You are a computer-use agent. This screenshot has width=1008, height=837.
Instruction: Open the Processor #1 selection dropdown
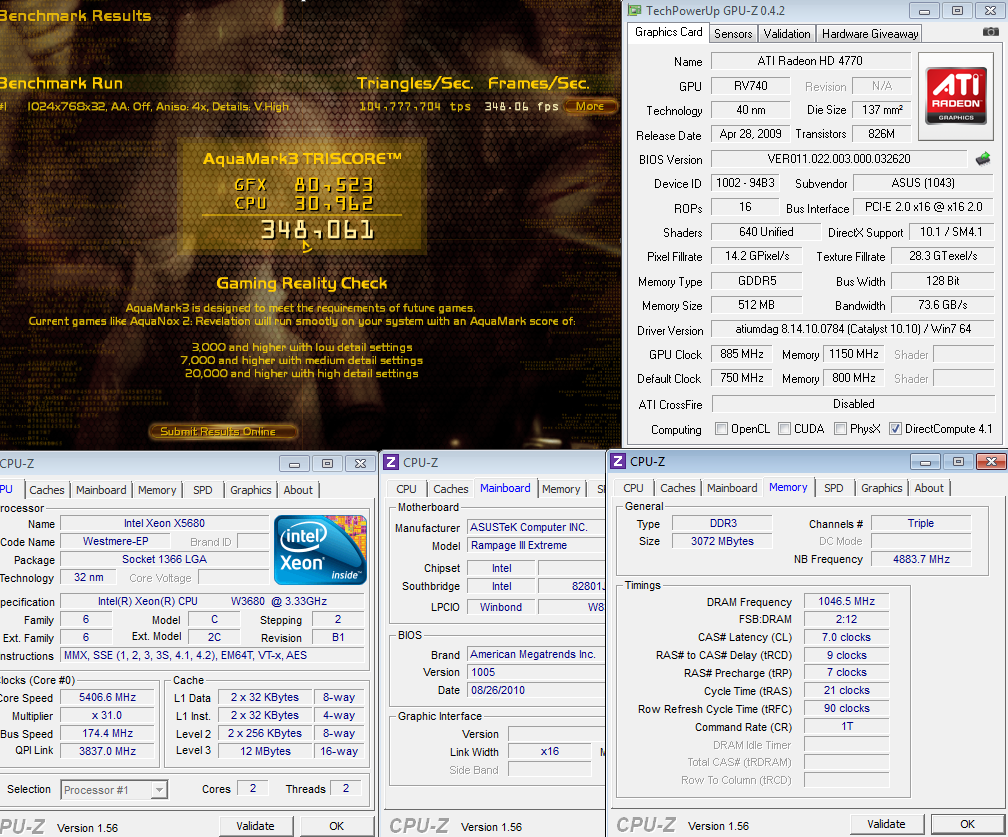tap(159, 789)
